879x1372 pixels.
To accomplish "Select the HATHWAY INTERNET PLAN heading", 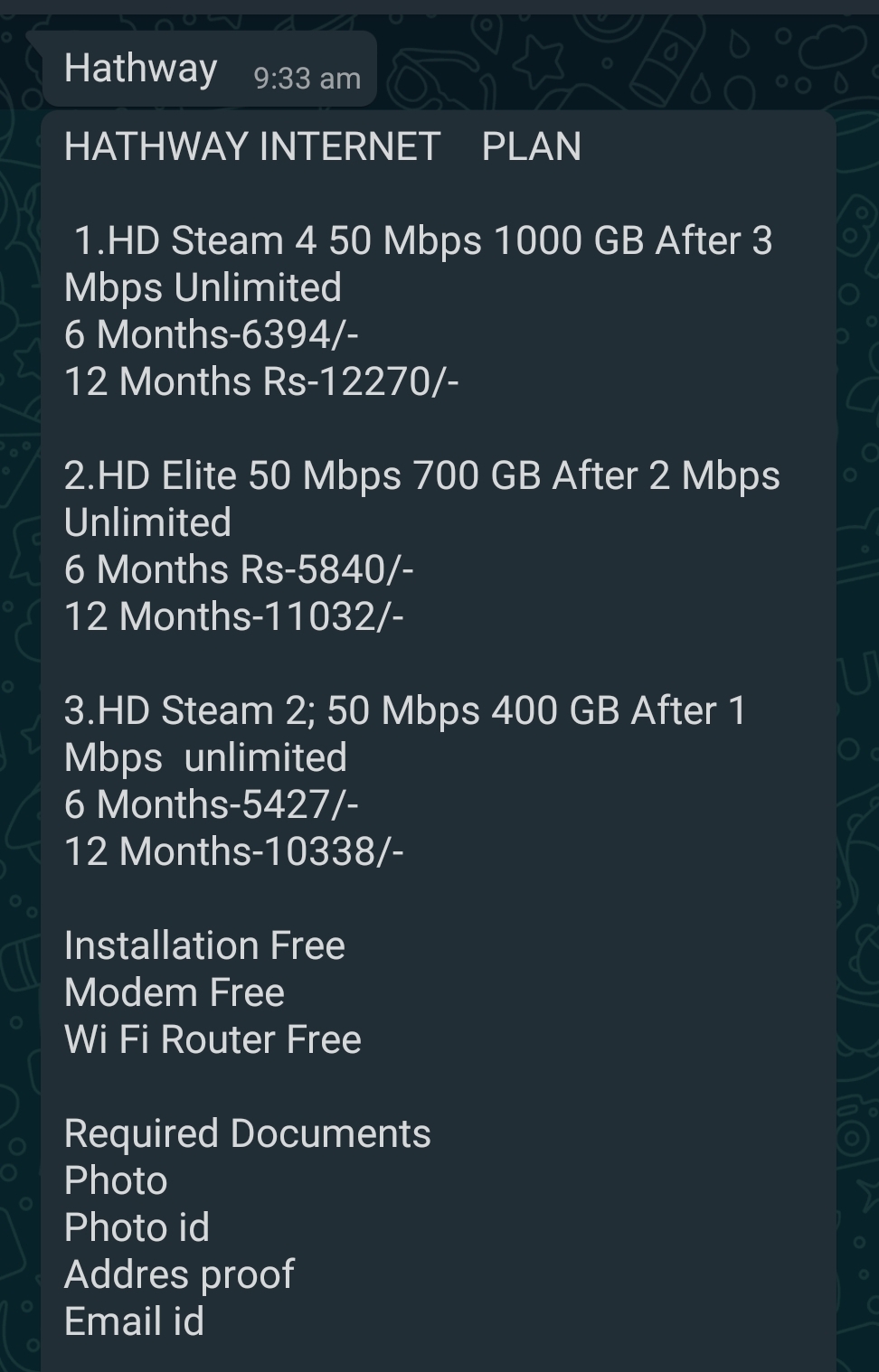I will (322, 146).
